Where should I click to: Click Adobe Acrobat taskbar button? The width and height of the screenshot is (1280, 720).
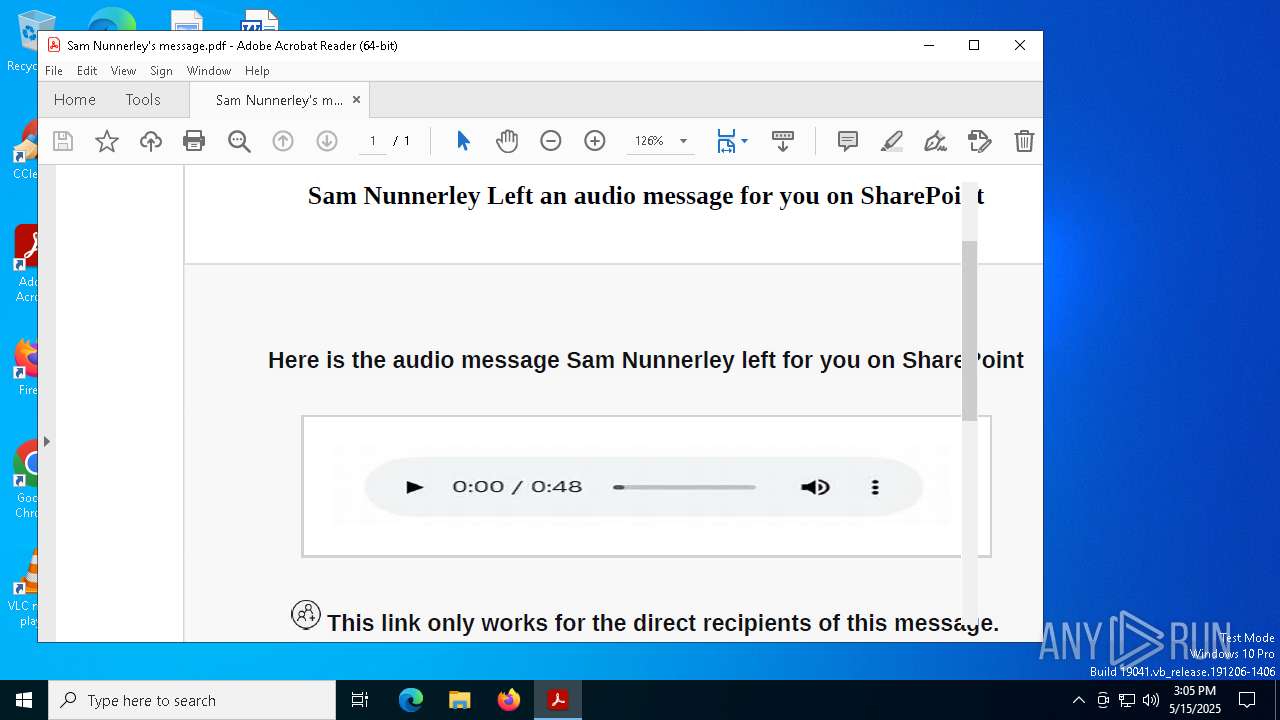click(x=558, y=700)
